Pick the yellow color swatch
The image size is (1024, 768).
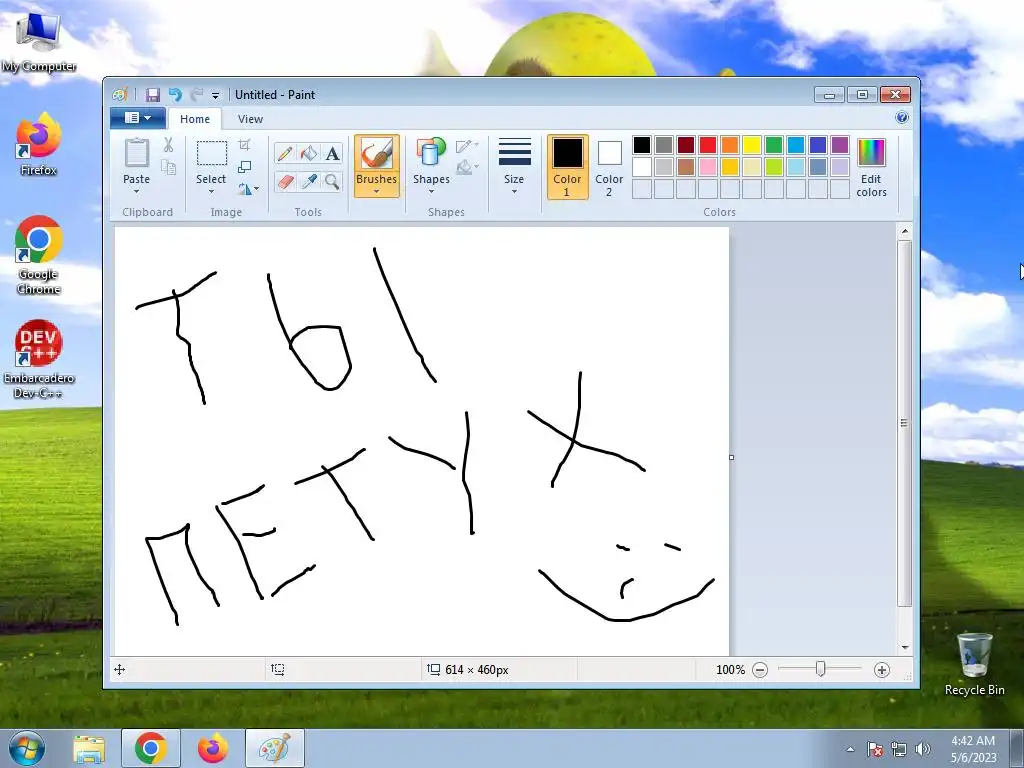pyautogui.click(x=752, y=145)
